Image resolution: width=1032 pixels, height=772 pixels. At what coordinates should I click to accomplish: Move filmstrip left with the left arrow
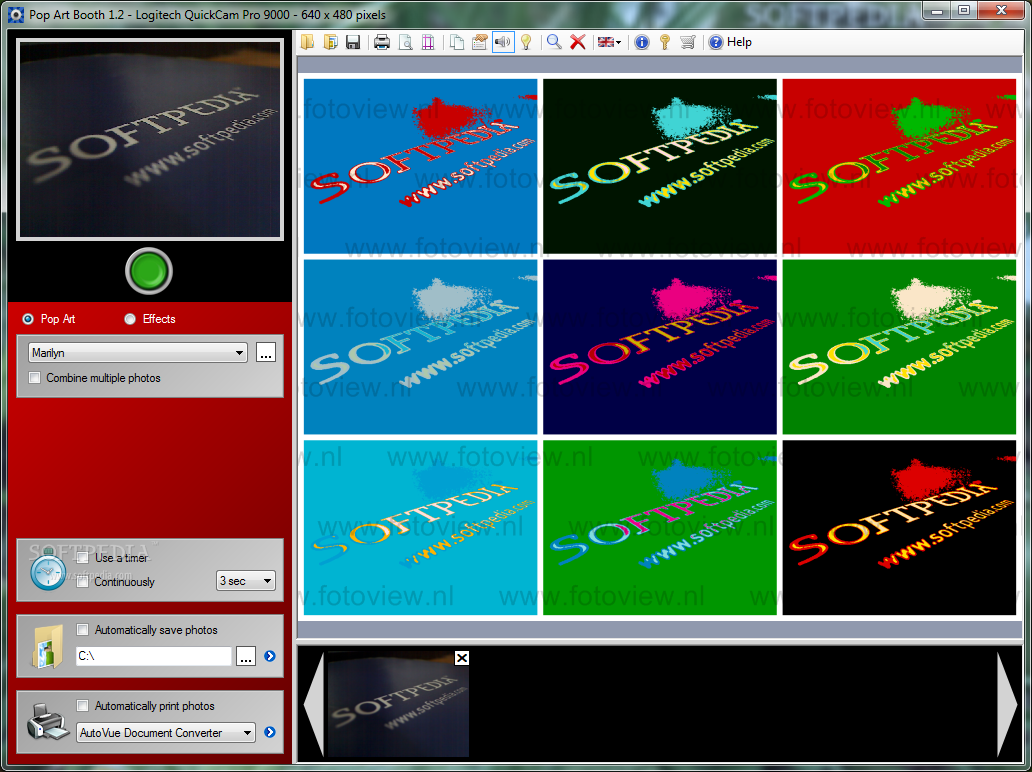point(314,704)
